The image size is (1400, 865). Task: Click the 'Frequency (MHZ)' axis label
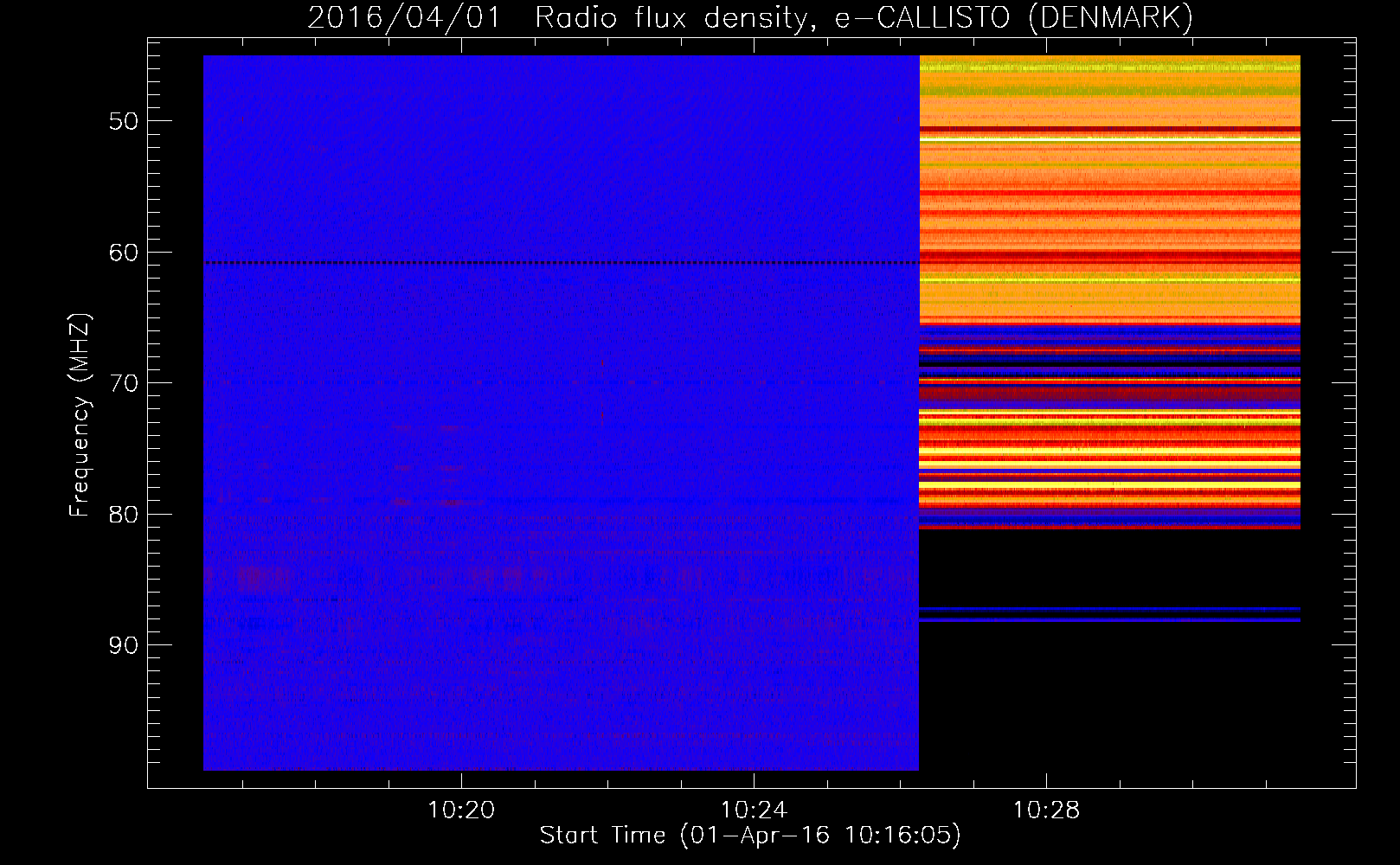[x=80, y=415]
